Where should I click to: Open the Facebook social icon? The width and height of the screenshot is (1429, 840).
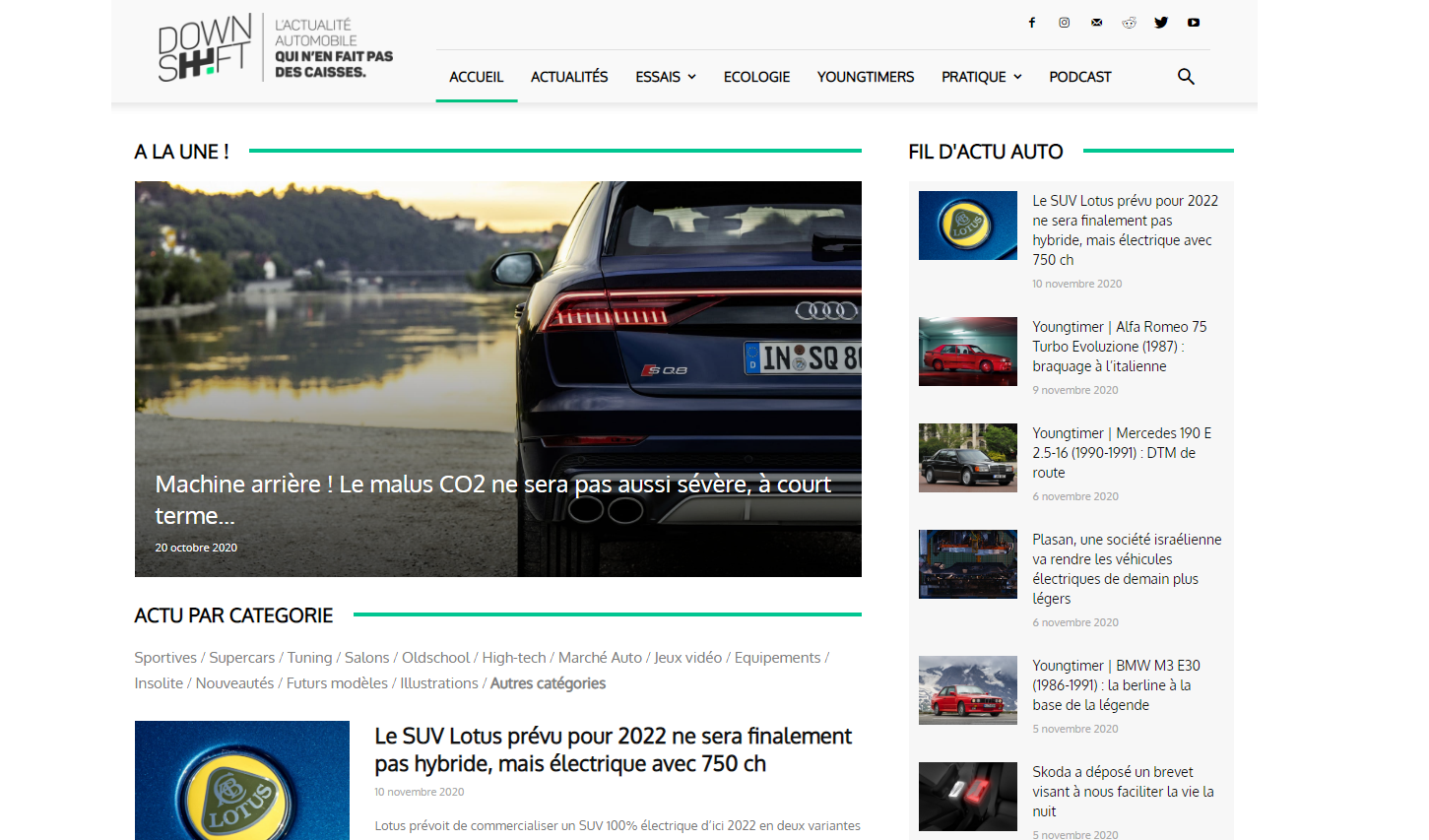1032,23
